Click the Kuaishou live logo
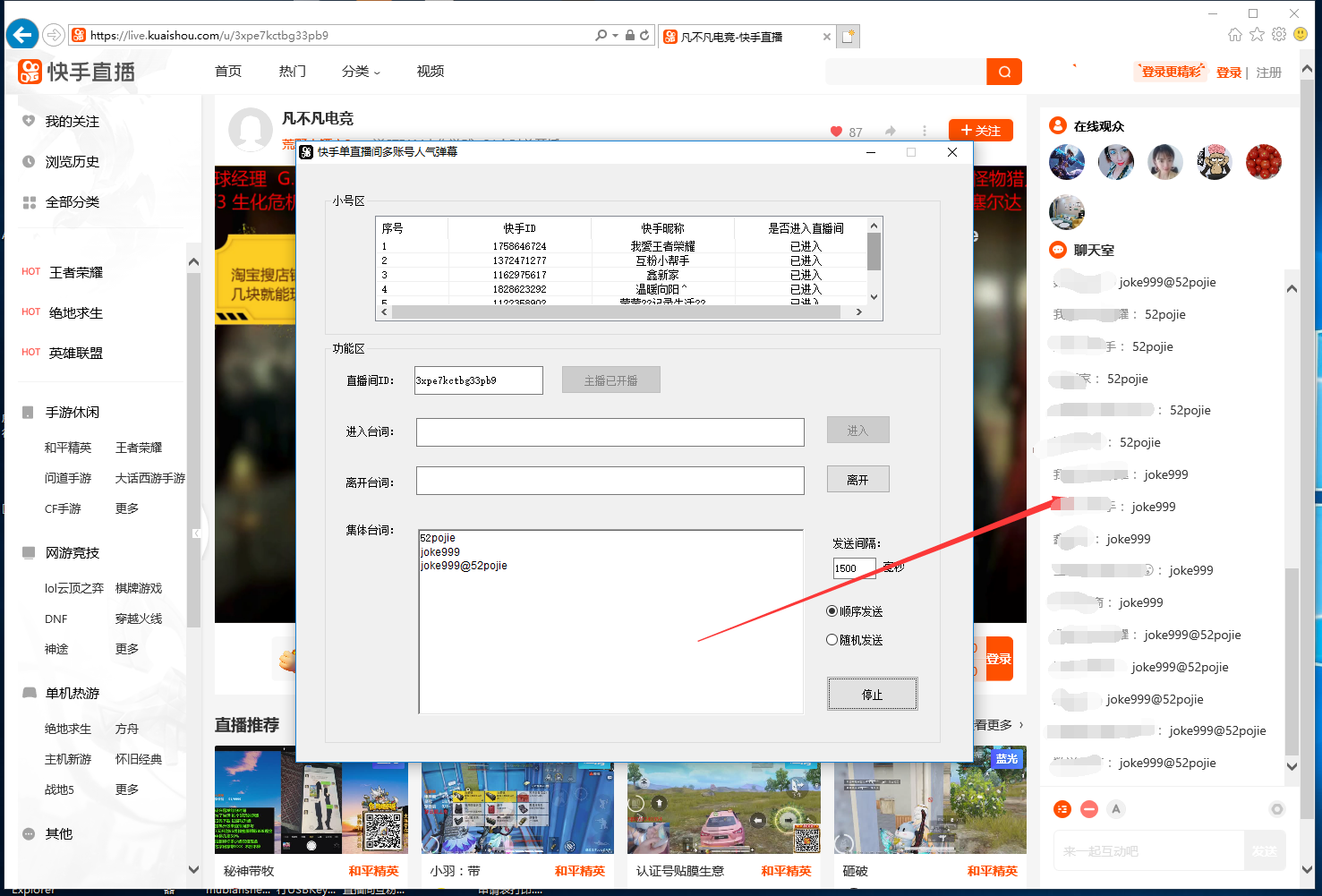The height and width of the screenshot is (896, 1322). coord(77,72)
